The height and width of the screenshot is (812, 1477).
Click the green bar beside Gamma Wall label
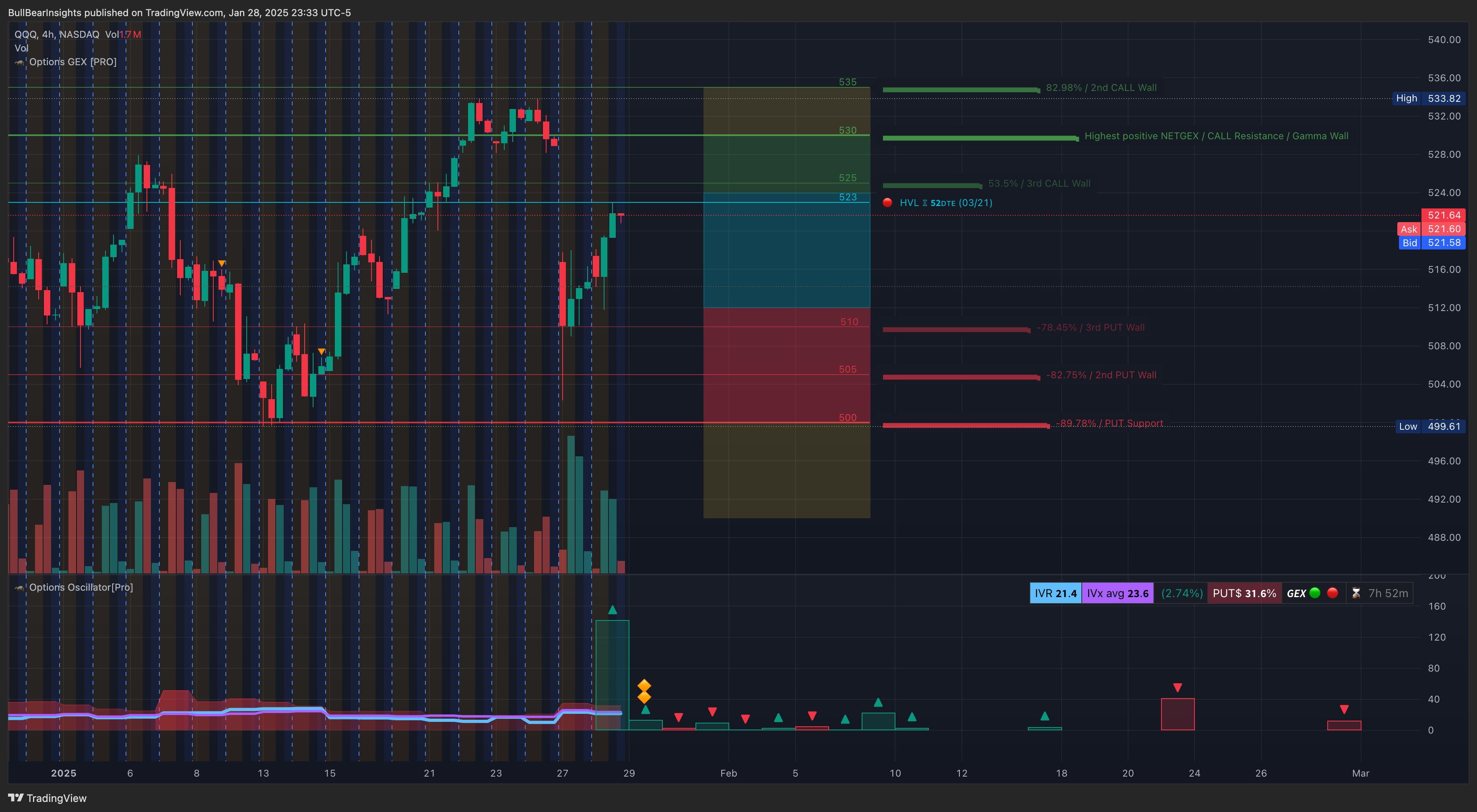(980, 138)
